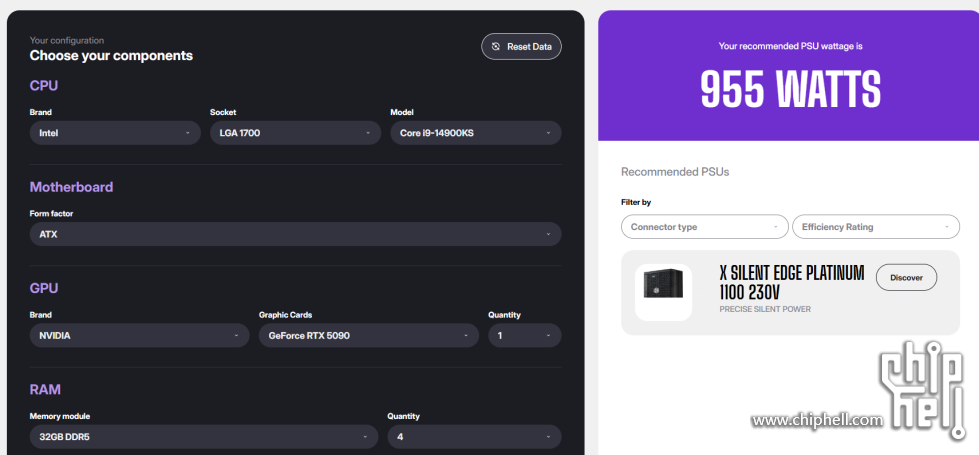This screenshot has width=979, height=455.
Task: Click the Reset Data button
Action: [521, 46]
